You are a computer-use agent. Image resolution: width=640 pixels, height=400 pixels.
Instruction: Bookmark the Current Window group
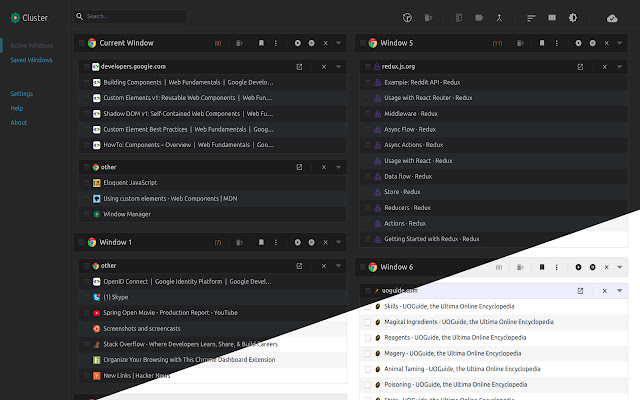pos(262,44)
